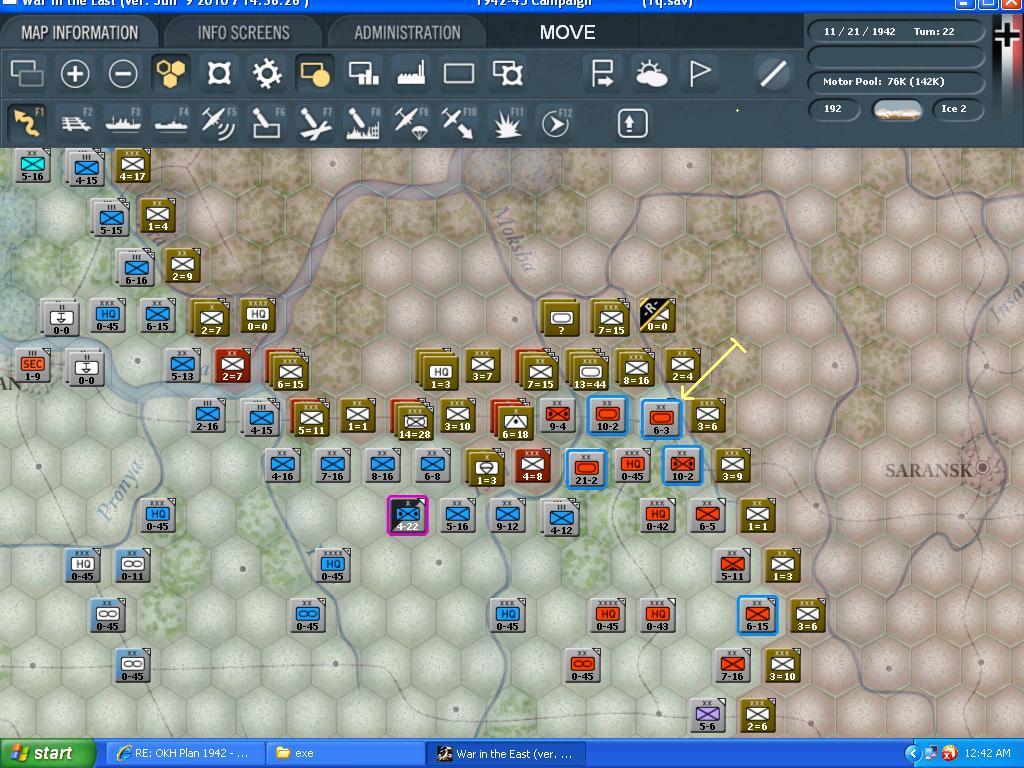This screenshot has width=1024, height=768.
Task: Open the INFO SCREENS tab
Action: [x=244, y=33]
